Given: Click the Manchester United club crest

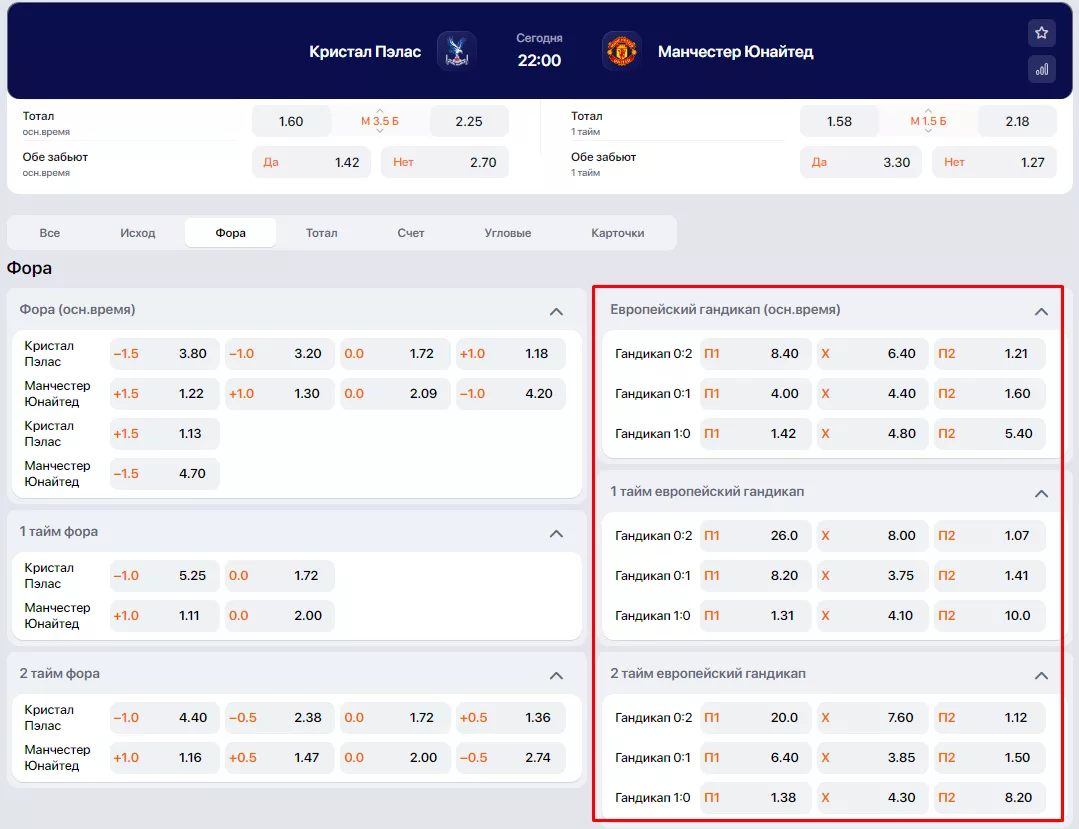Looking at the screenshot, I should pyautogui.click(x=621, y=51).
